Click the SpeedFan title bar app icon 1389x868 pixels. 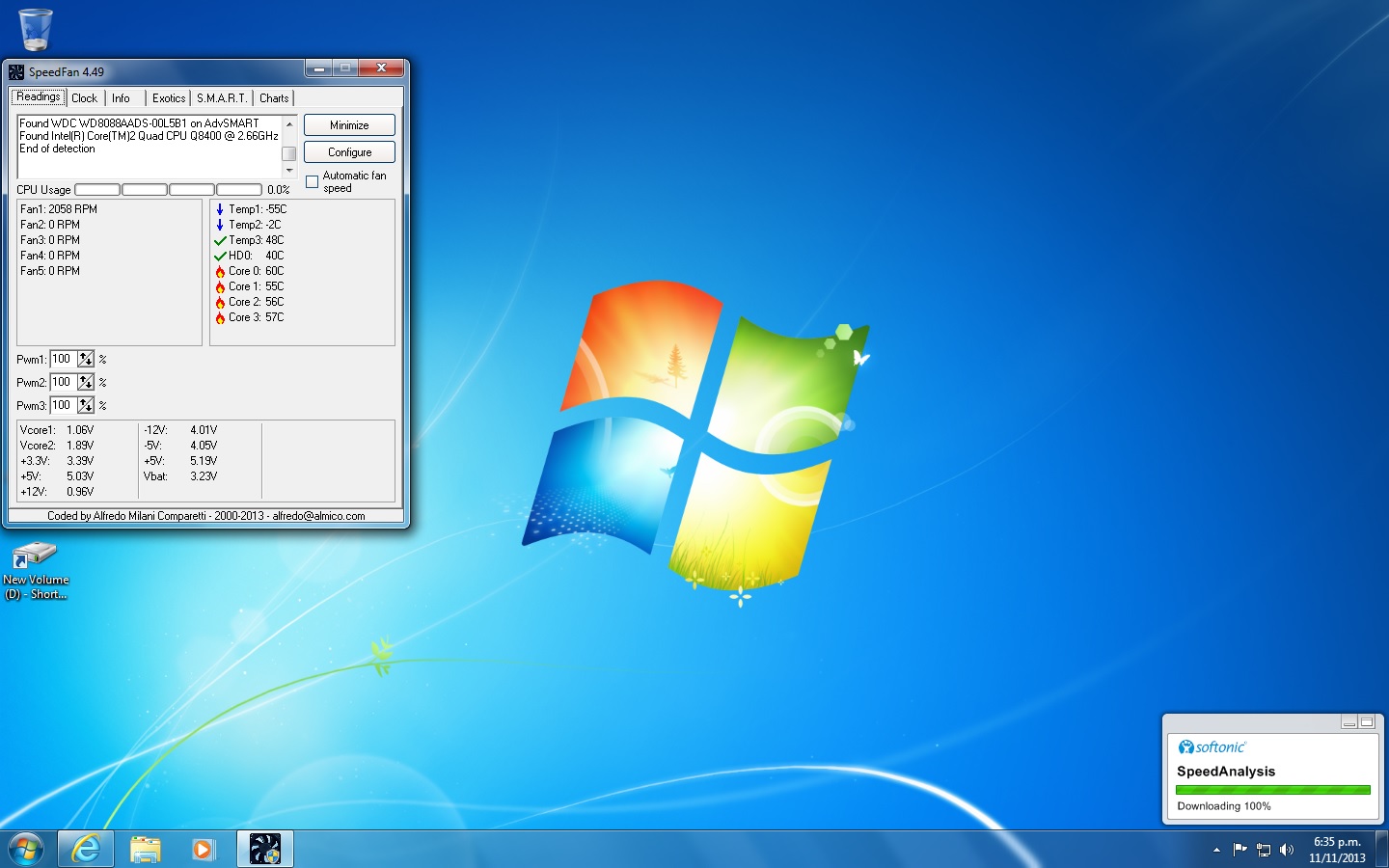(16, 71)
